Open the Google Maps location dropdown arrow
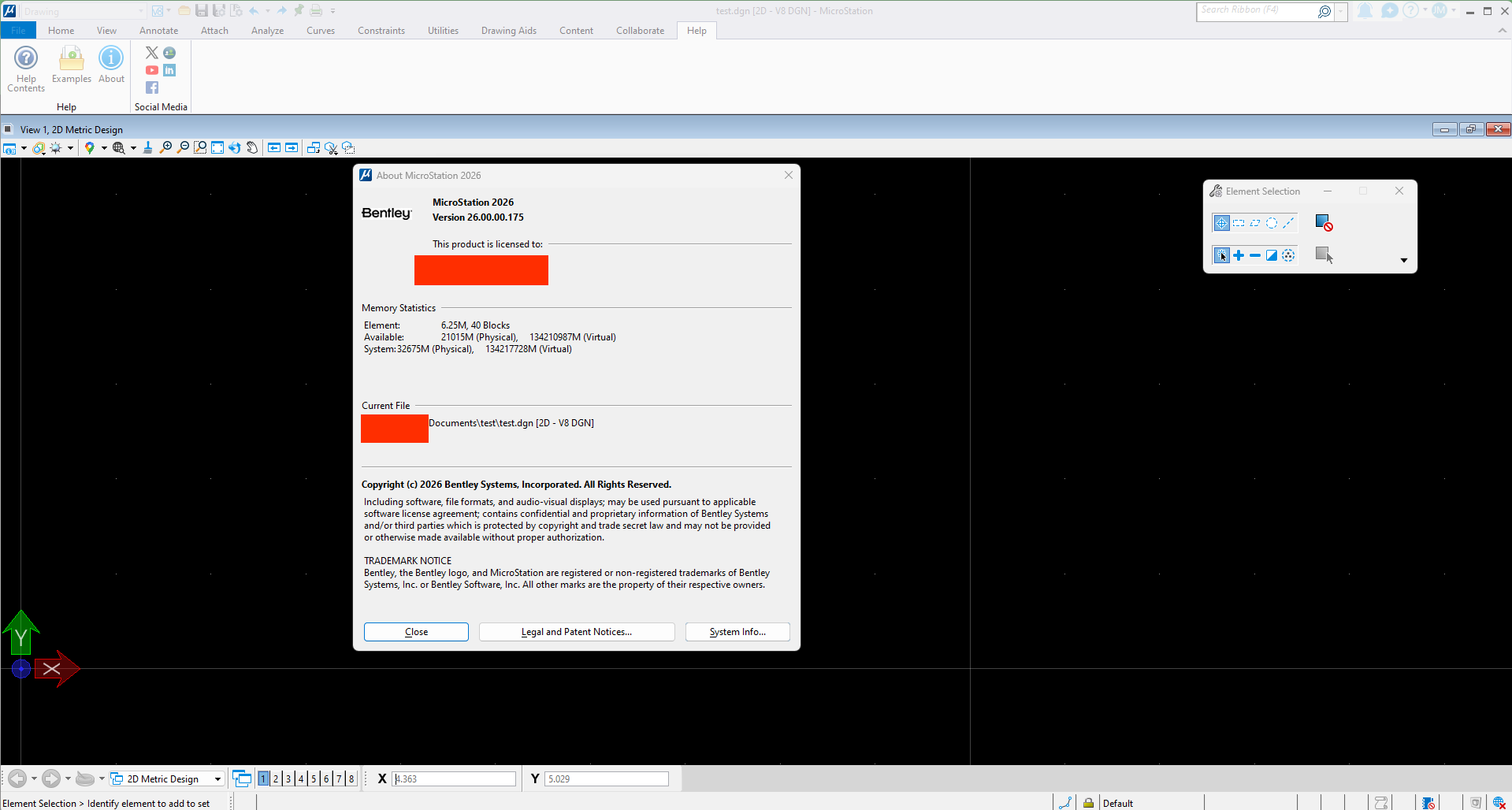 pos(104,148)
